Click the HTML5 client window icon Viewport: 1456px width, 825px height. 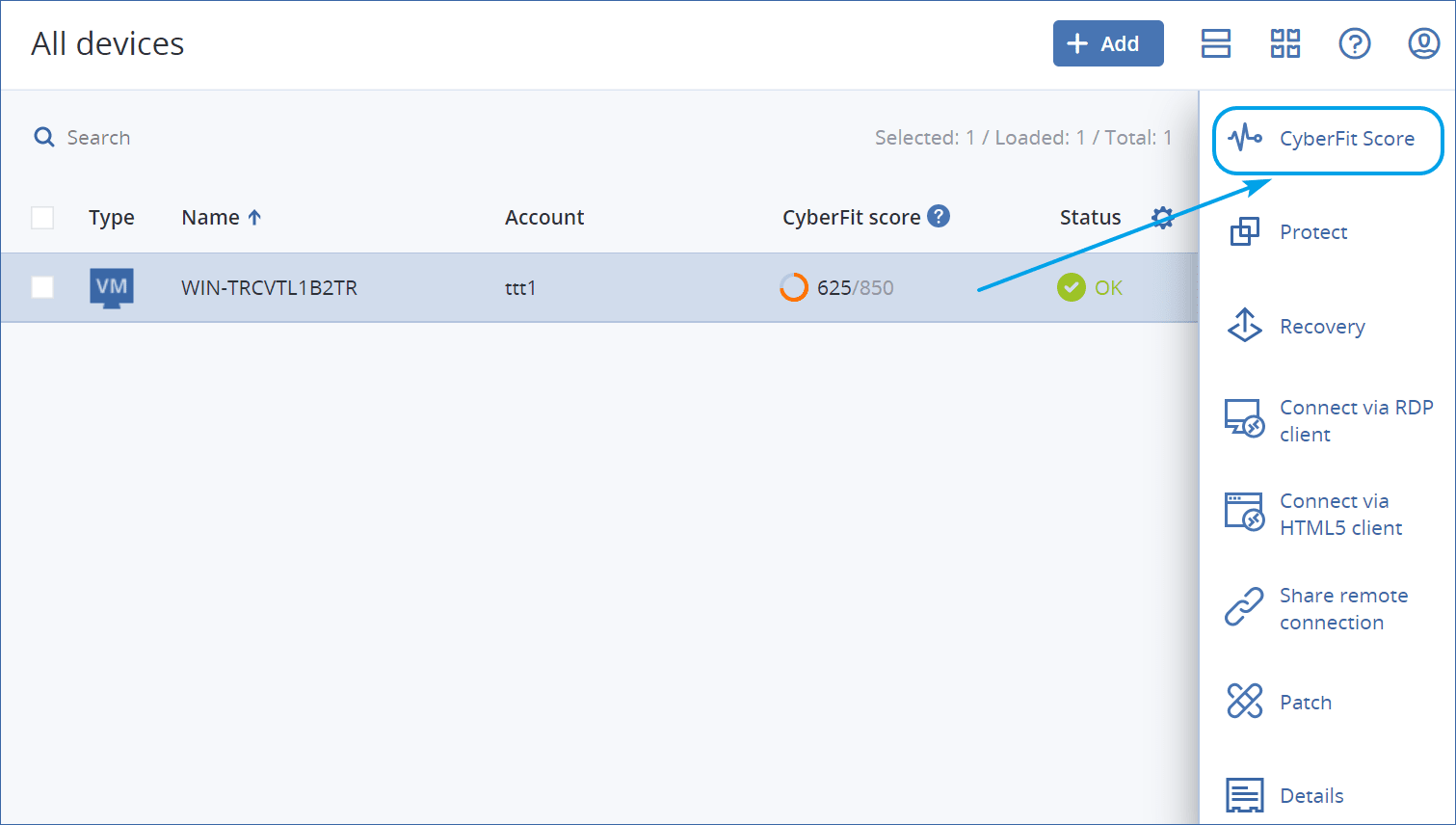pyautogui.click(x=1245, y=512)
